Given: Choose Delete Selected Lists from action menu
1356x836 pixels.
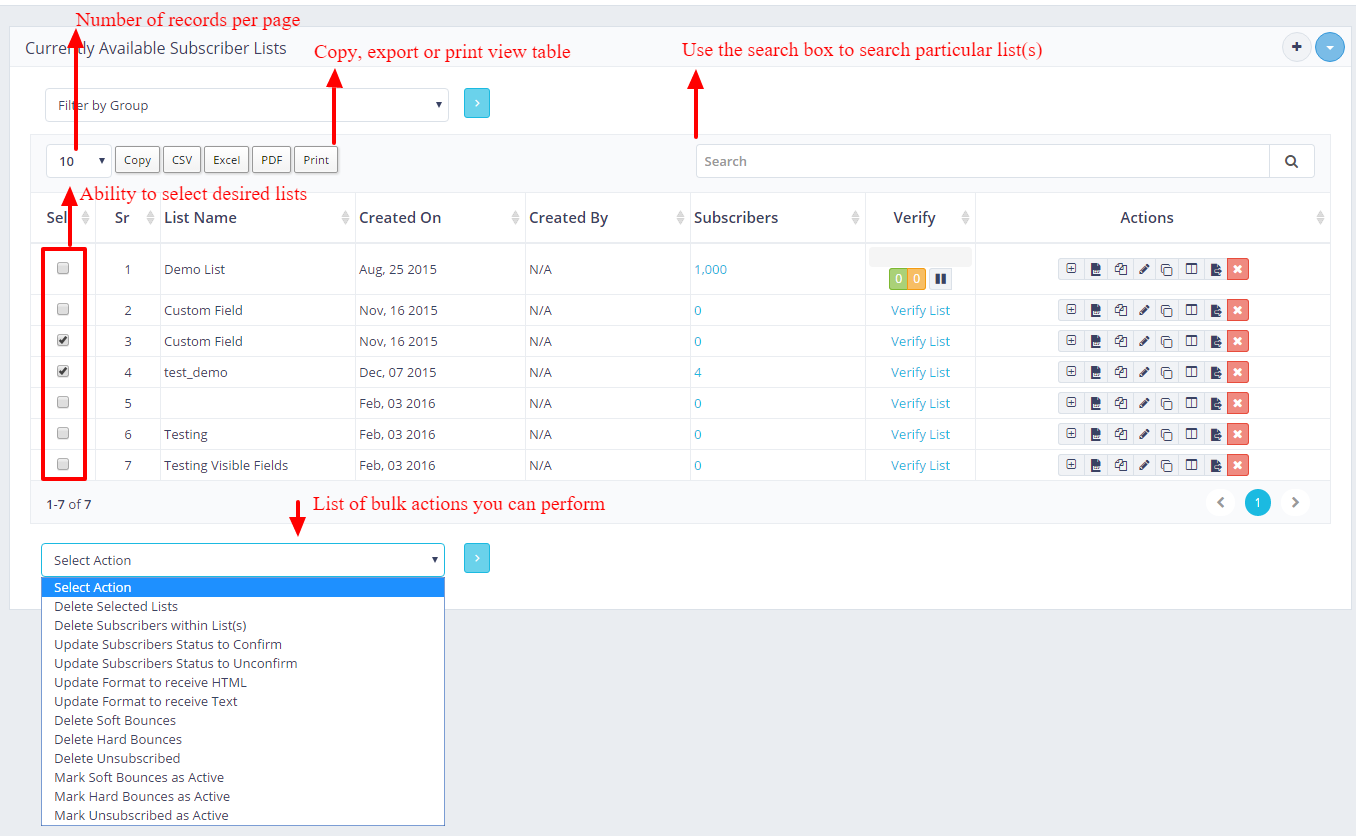Looking at the screenshot, I should click(x=116, y=606).
